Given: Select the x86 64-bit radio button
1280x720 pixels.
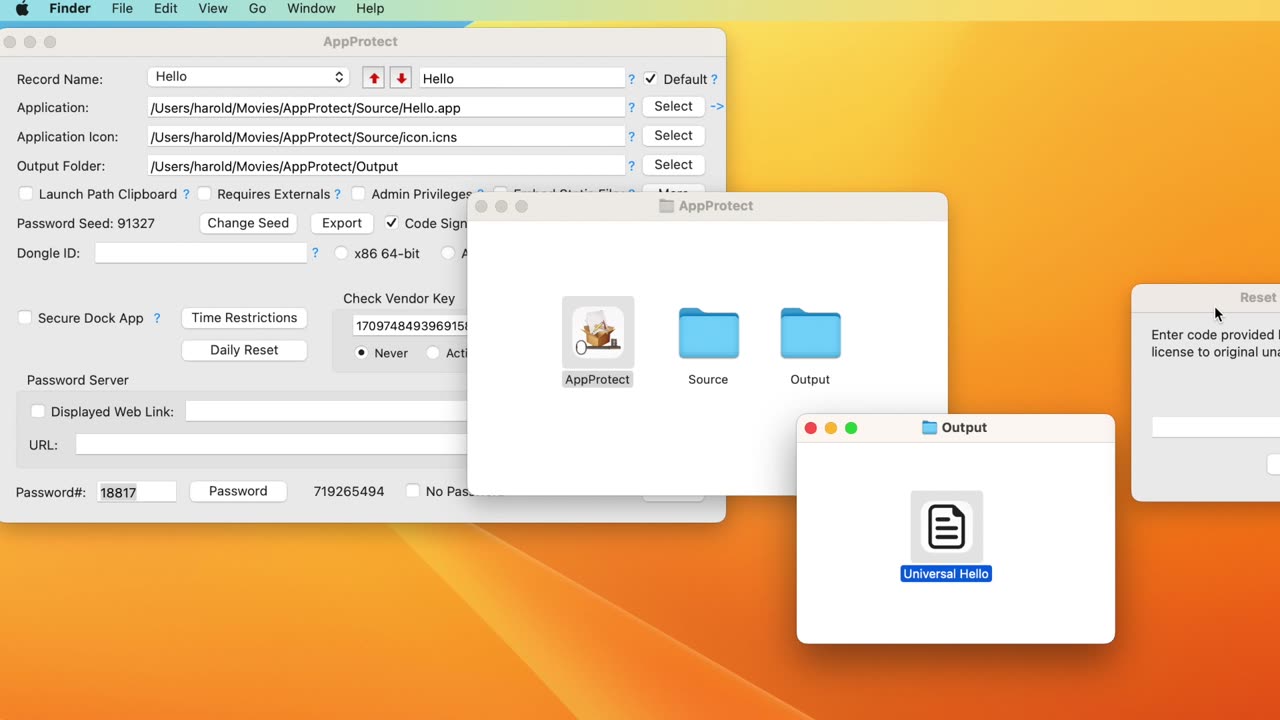Looking at the screenshot, I should pos(342,253).
